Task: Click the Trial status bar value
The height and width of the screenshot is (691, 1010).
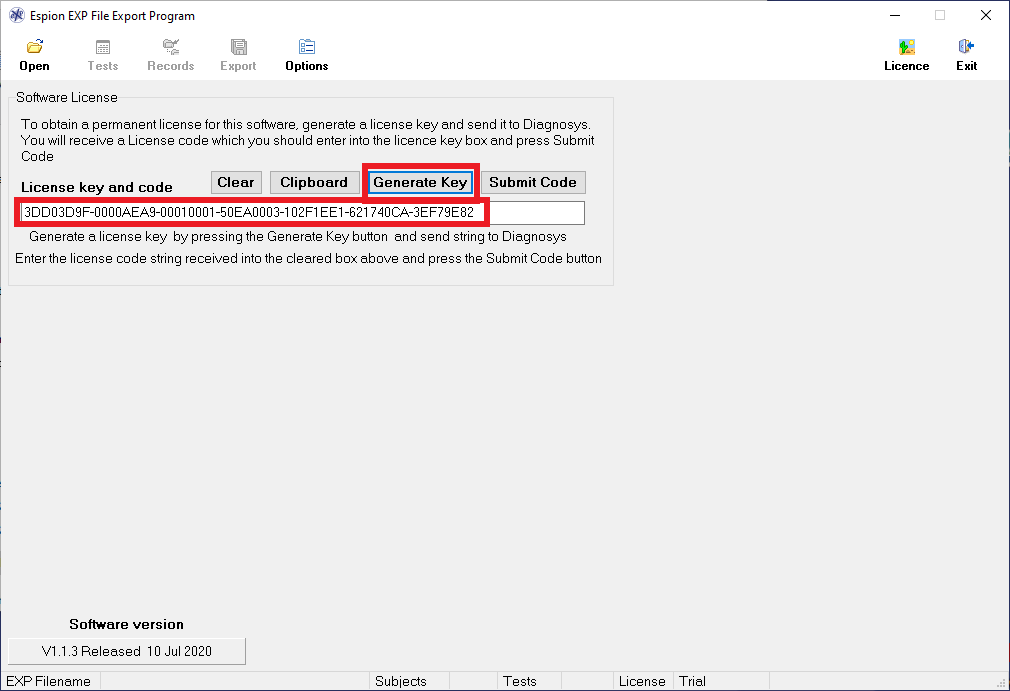Action: coord(692,681)
